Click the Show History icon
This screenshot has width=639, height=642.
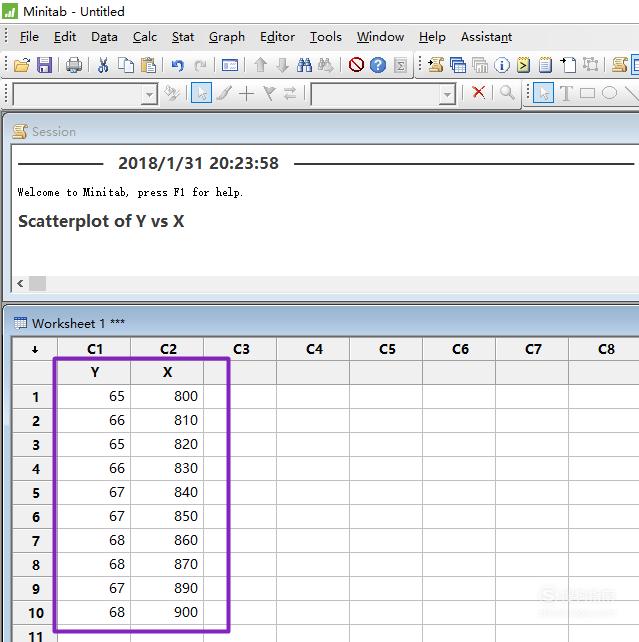pos(524,65)
